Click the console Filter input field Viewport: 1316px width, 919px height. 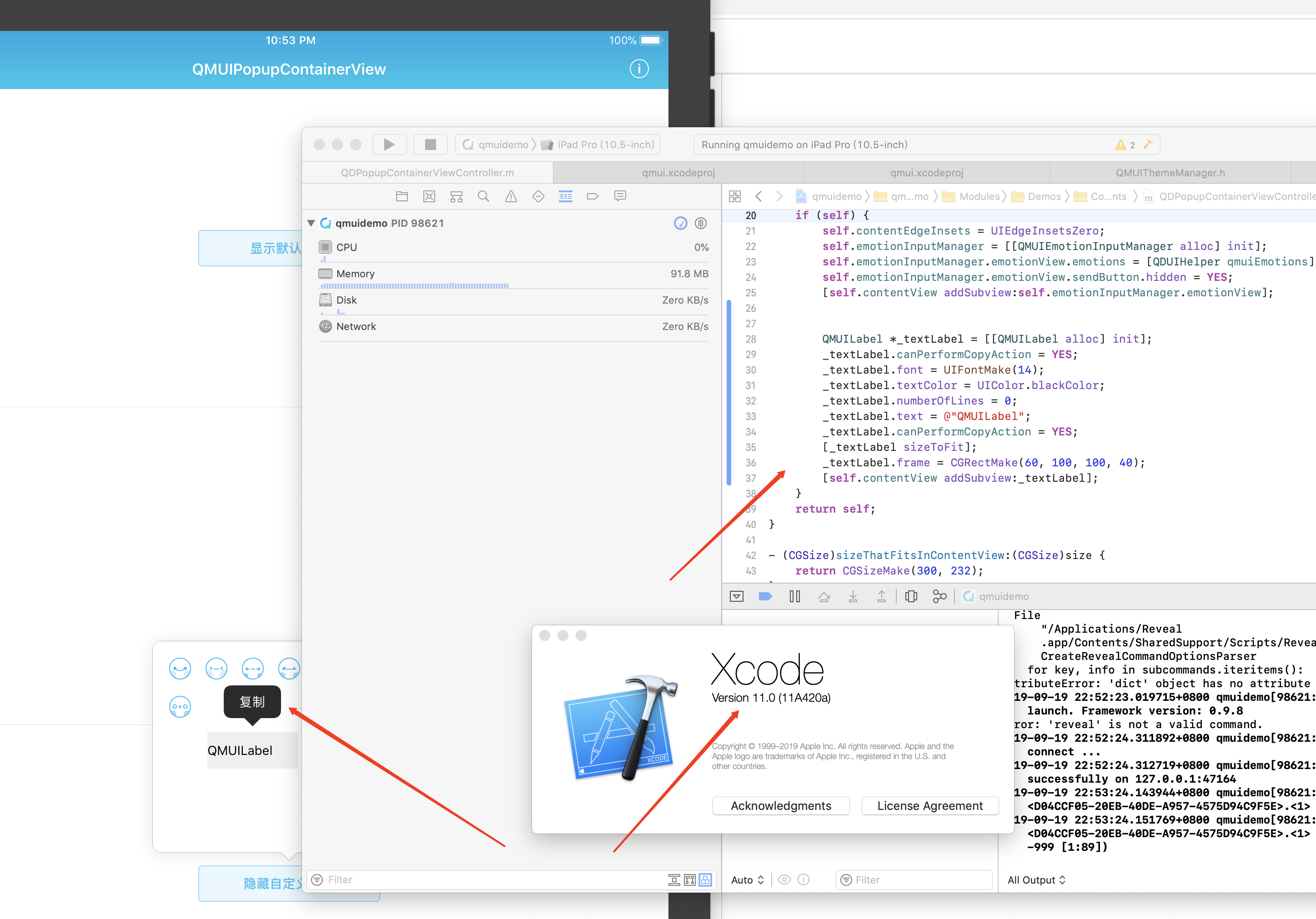click(914, 879)
